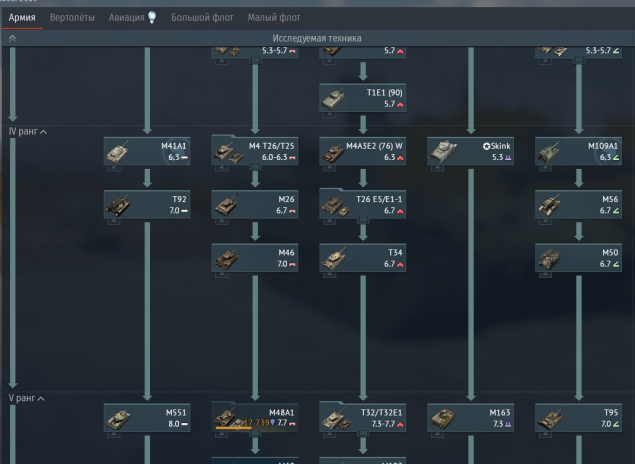Click the M109A1 vehicle icon image
The width and height of the screenshot is (635, 464).
(549, 152)
